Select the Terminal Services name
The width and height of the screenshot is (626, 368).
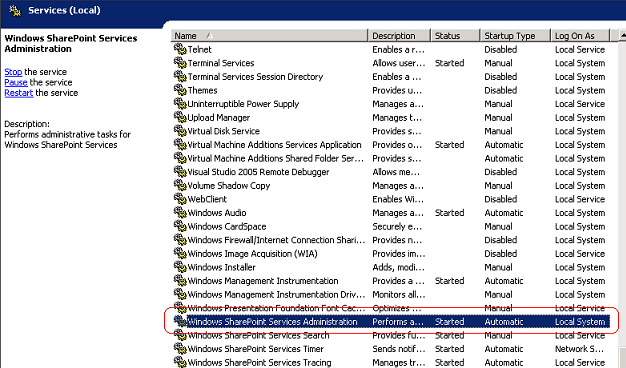click(221, 63)
